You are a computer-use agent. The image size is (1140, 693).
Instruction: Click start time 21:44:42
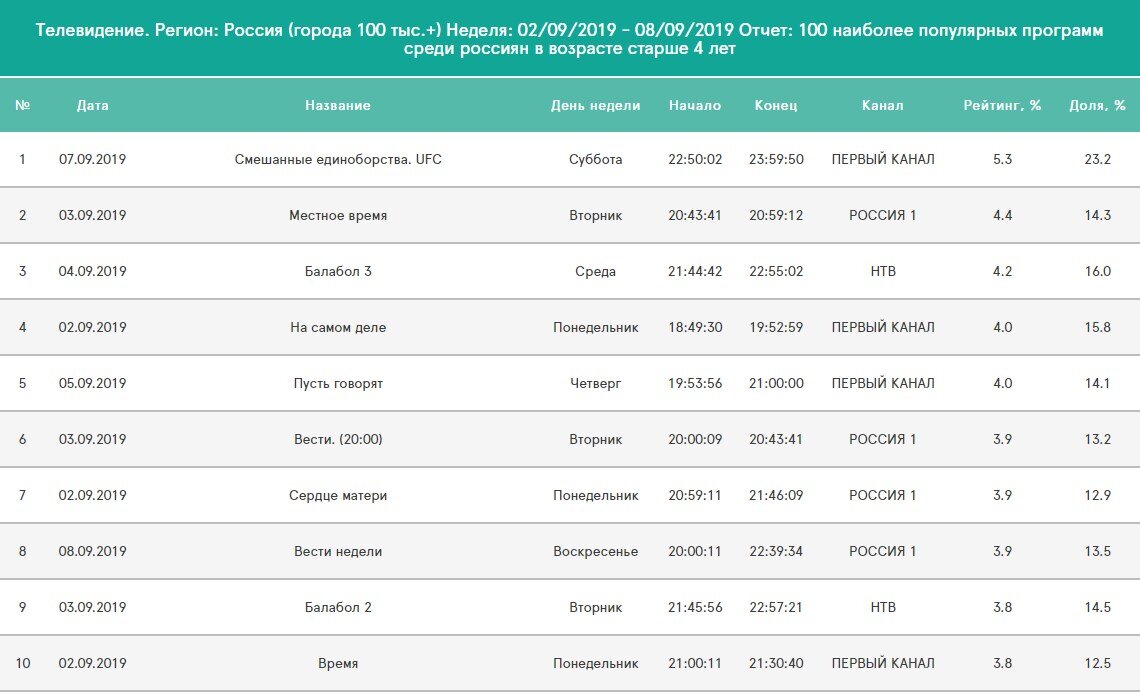click(x=695, y=271)
